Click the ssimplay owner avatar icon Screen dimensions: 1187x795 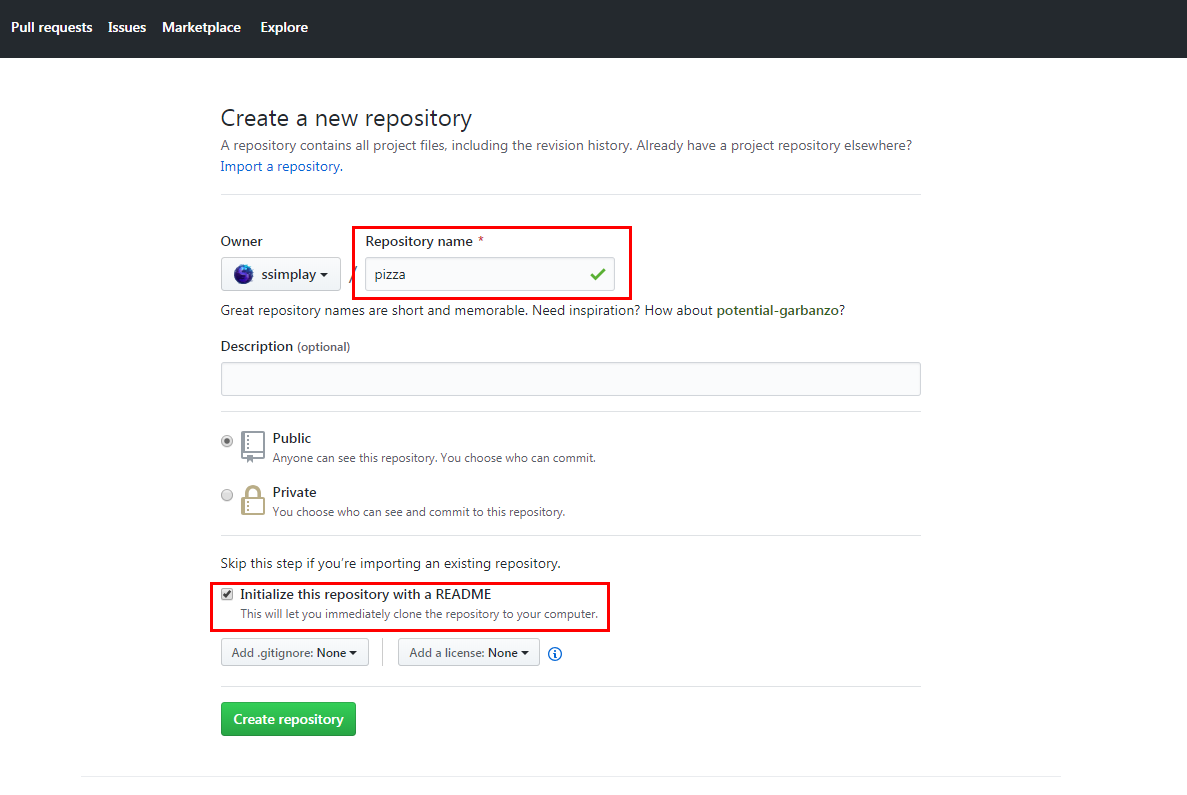[x=244, y=274]
